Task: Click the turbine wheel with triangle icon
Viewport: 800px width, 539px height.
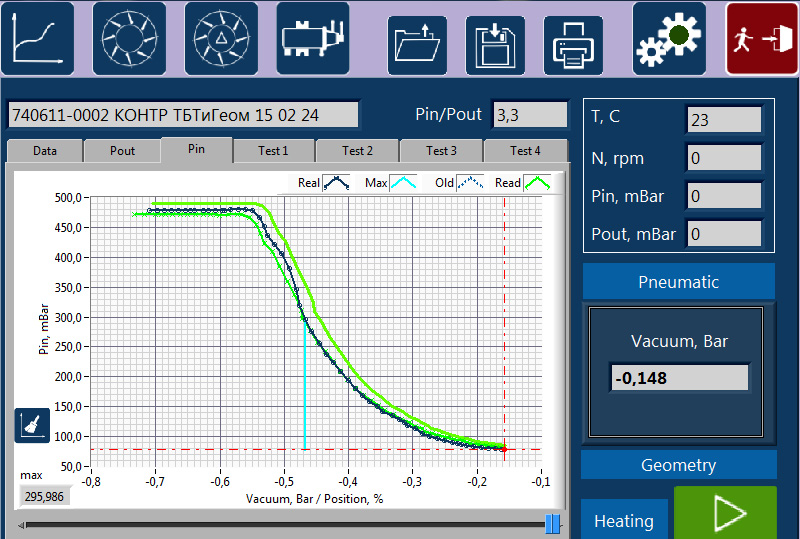Action: (x=221, y=38)
